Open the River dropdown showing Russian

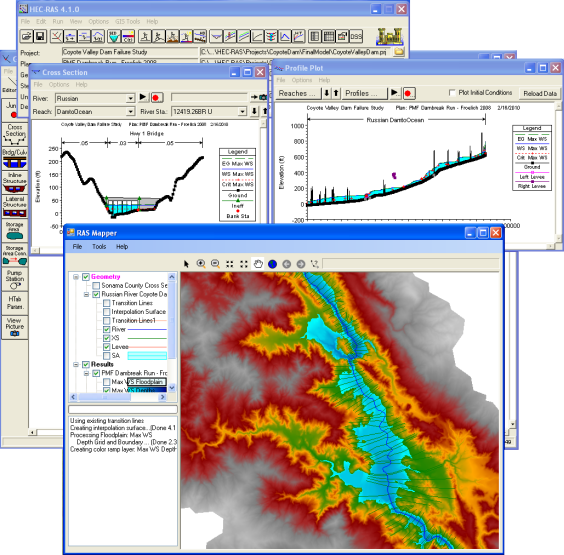pyautogui.click(x=95, y=98)
